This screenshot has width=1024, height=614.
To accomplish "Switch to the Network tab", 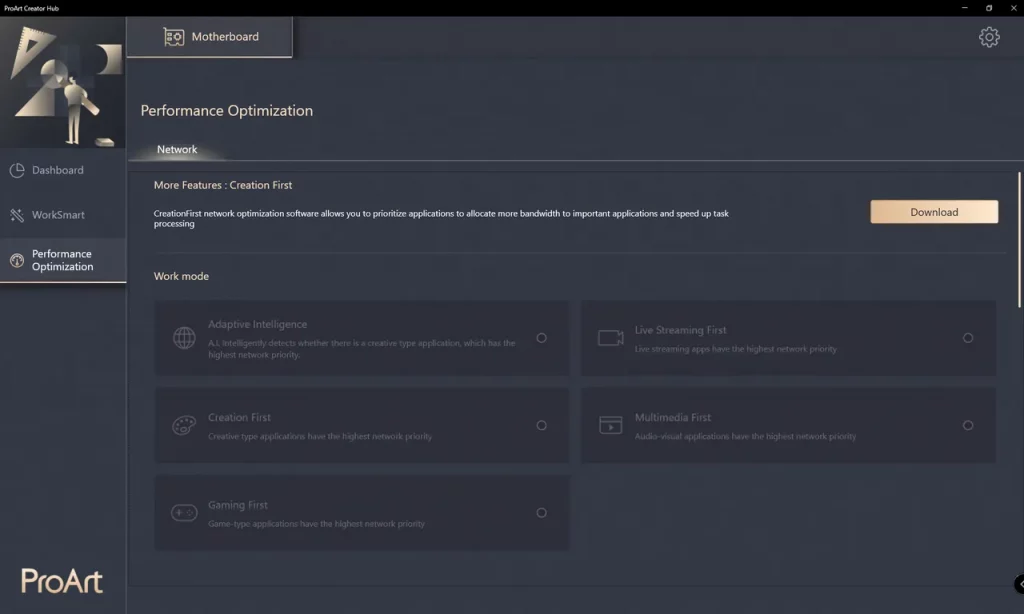I will click(x=177, y=150).
